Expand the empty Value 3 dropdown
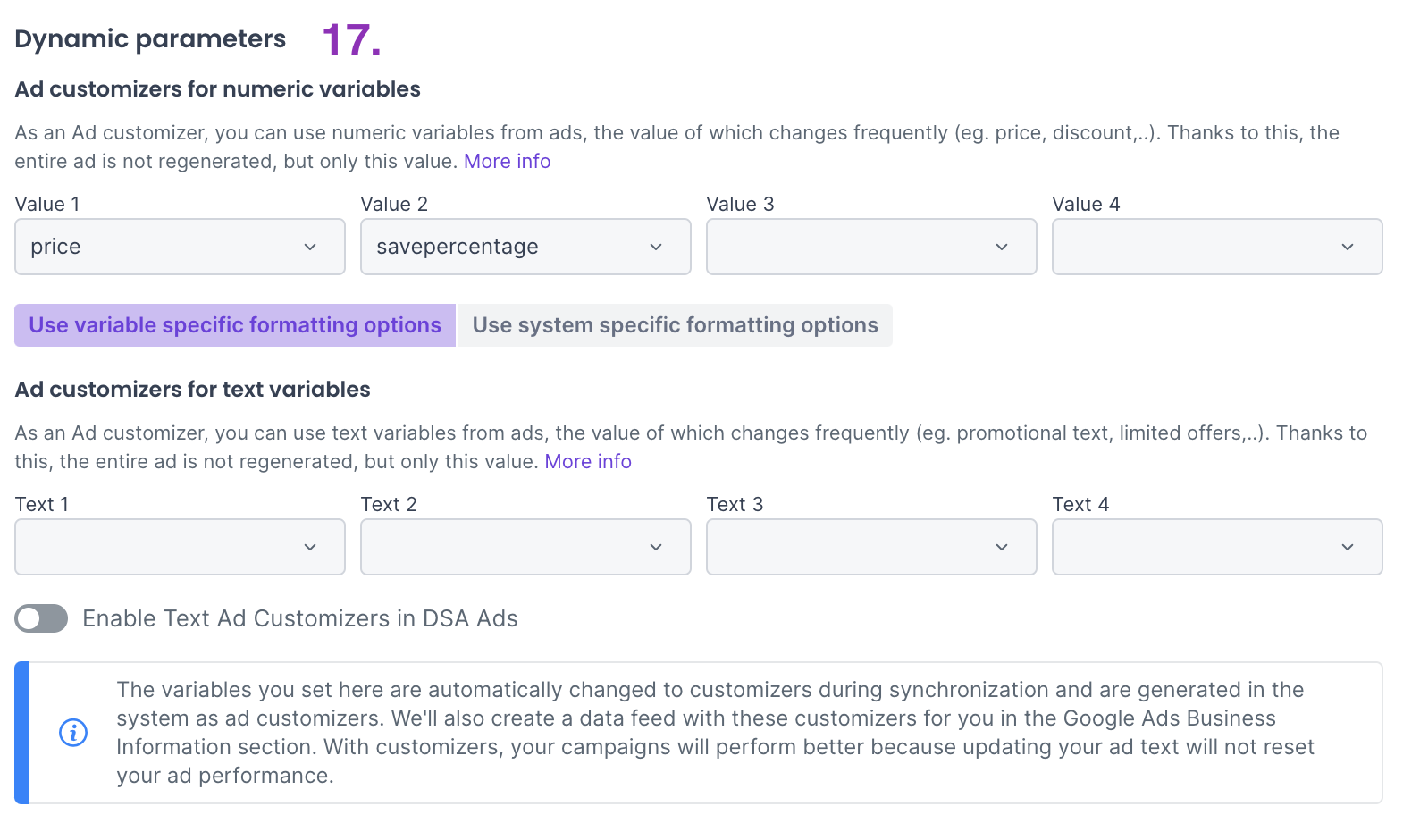This screenshot has height=840, width=1403. (x=871, y=247)
